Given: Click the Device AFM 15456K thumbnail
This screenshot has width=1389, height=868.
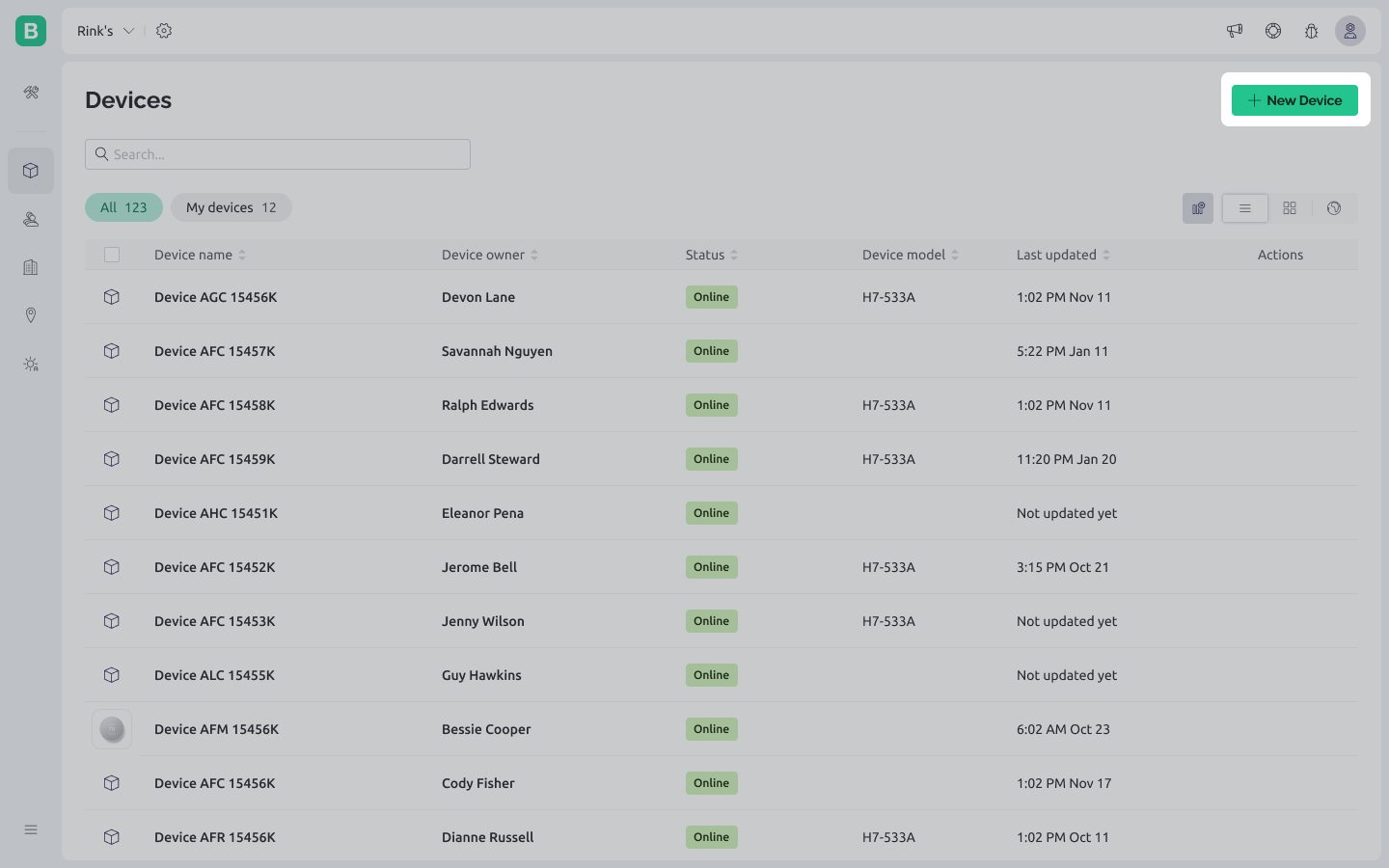Looking at the screenshot, I should coord(112,729).
